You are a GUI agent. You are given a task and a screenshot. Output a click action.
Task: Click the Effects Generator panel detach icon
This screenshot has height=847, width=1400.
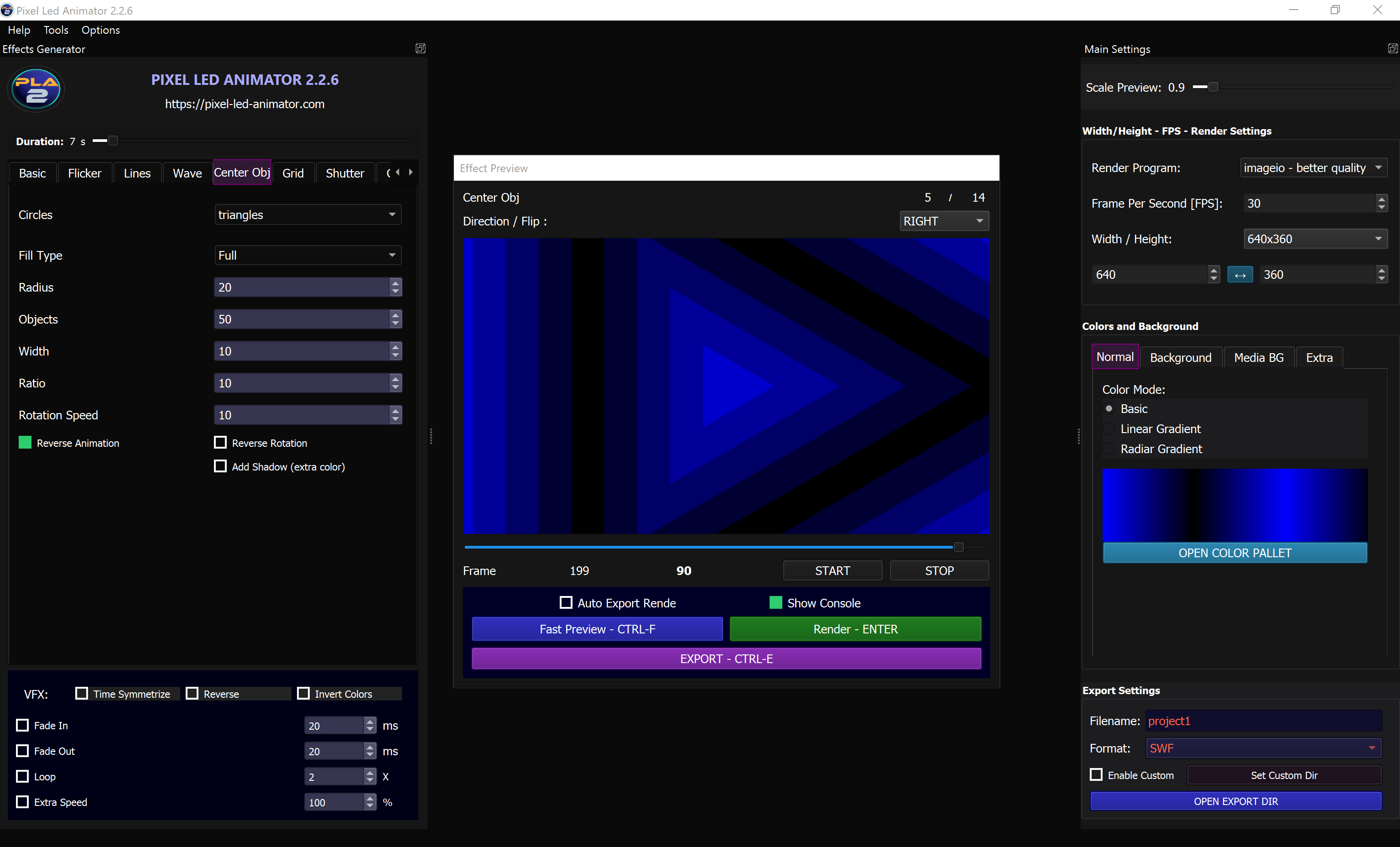point(421,48)
